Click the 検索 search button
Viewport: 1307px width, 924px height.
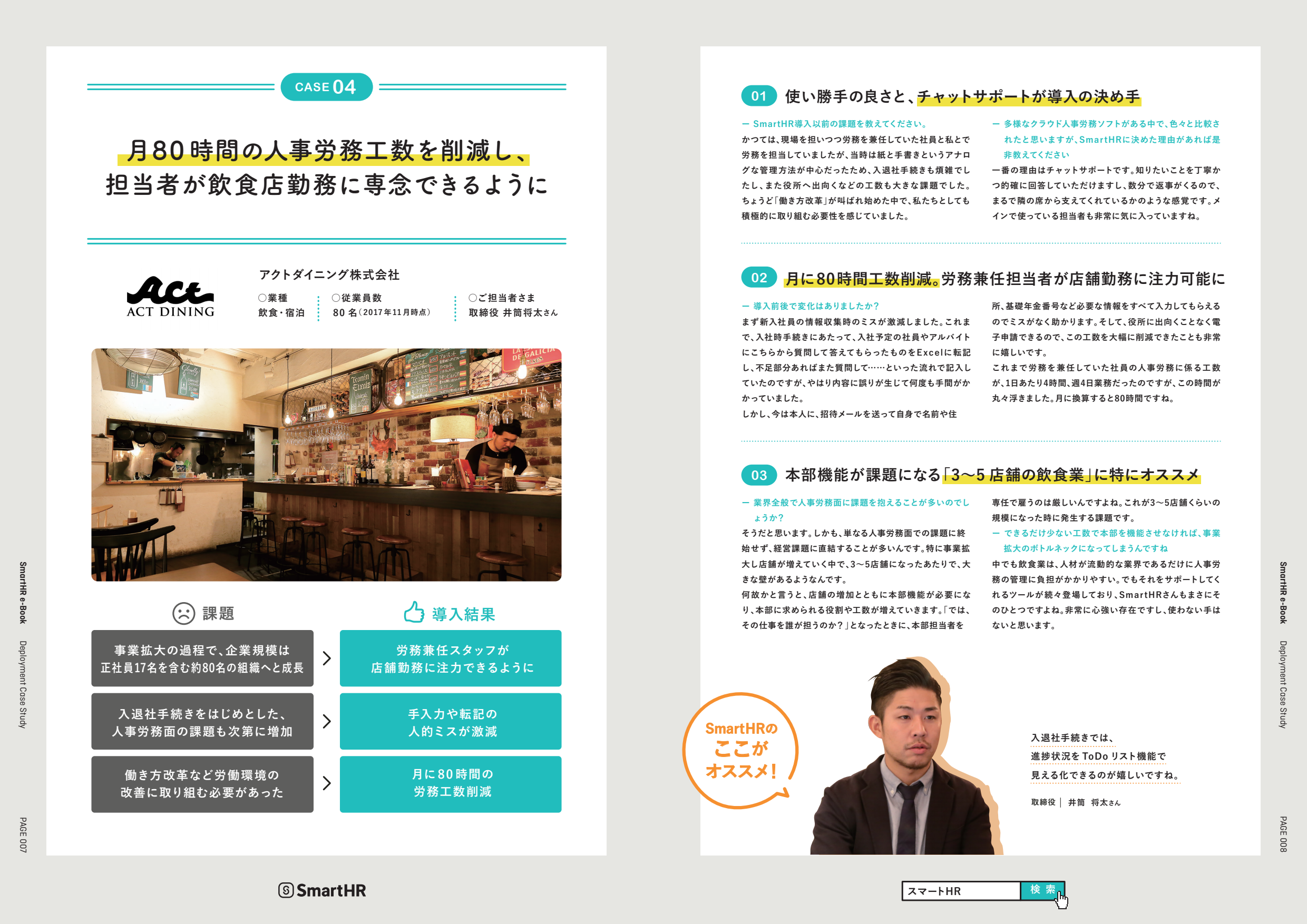point(1042,890)
